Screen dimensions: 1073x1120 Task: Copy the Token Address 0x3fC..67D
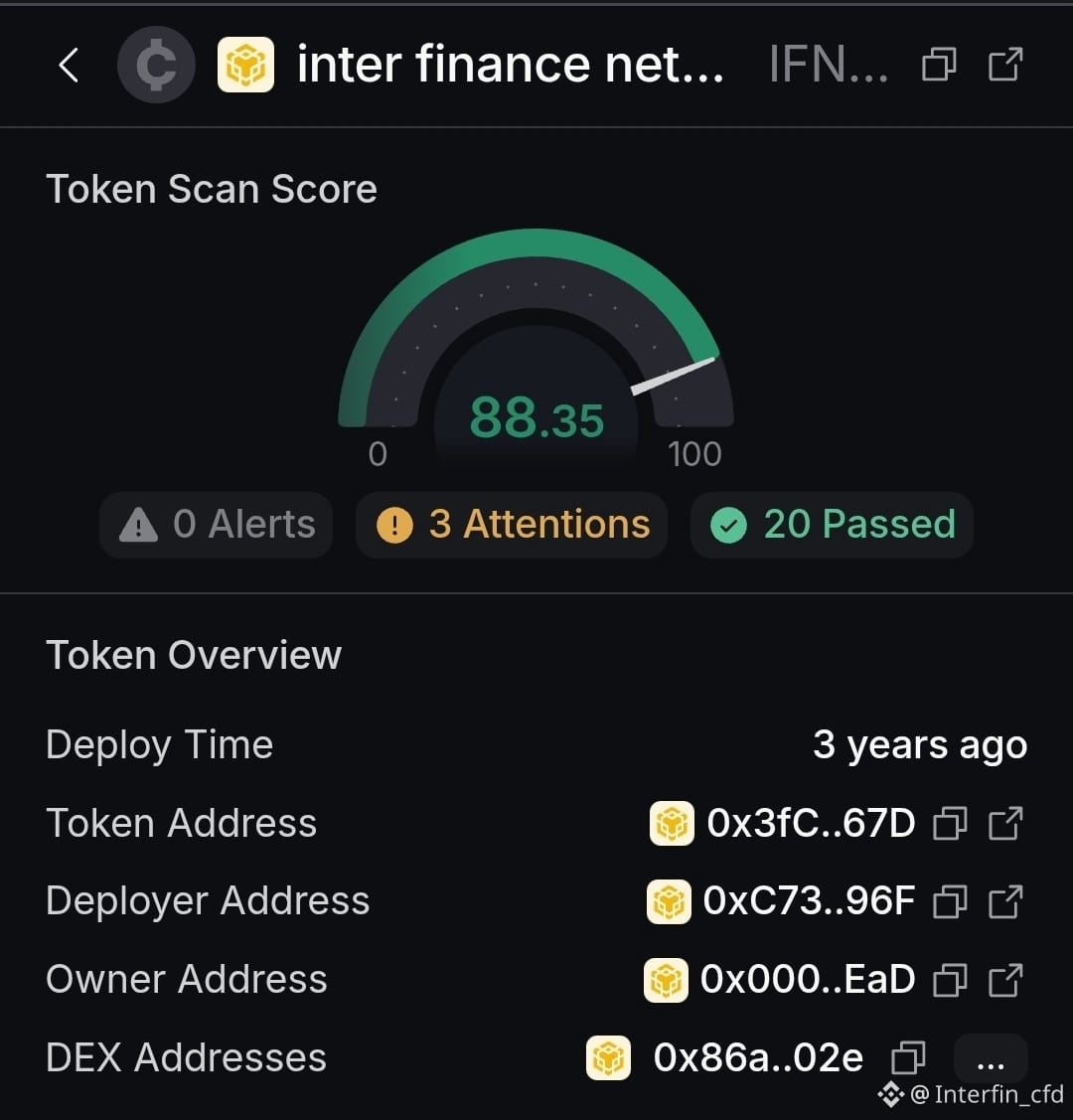[950, 823]
